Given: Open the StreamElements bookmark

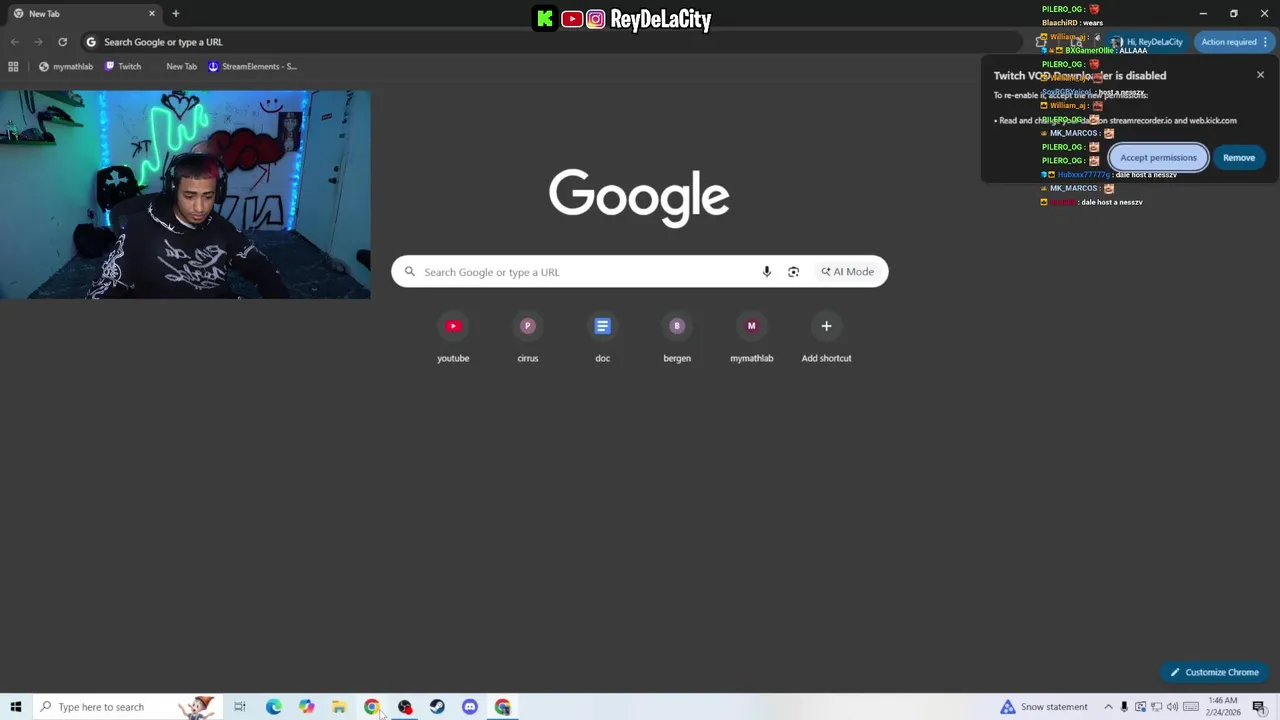Looking at the screenshot, I should 252,66.
